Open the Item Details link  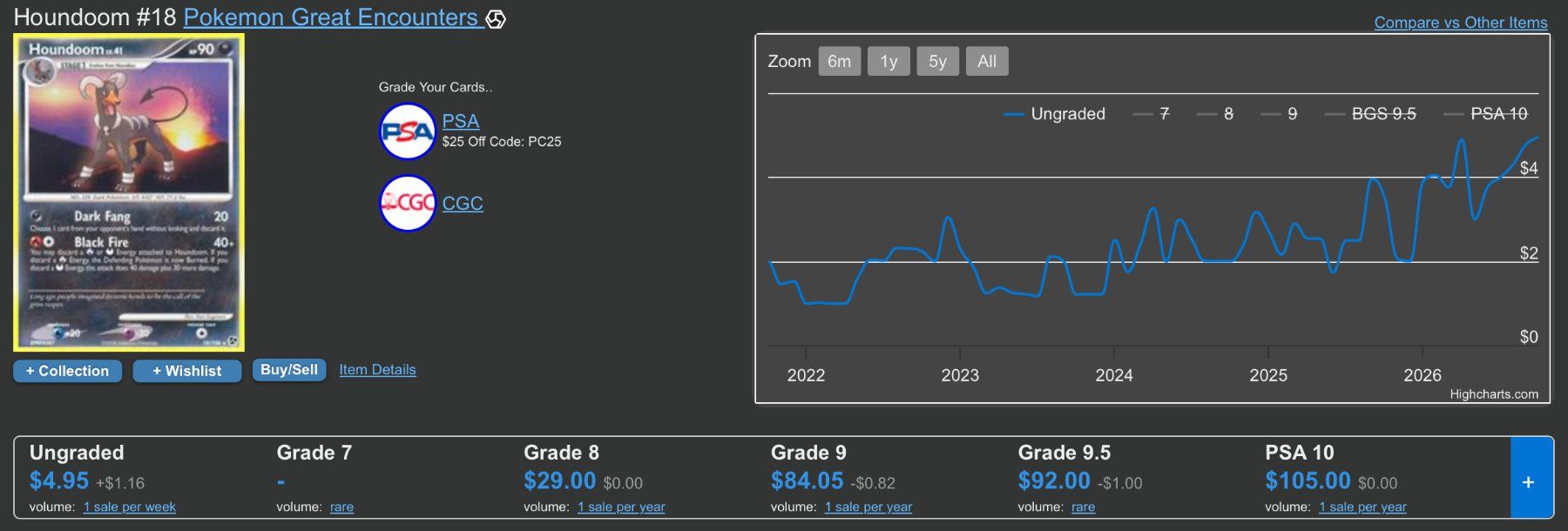[377, 370]
